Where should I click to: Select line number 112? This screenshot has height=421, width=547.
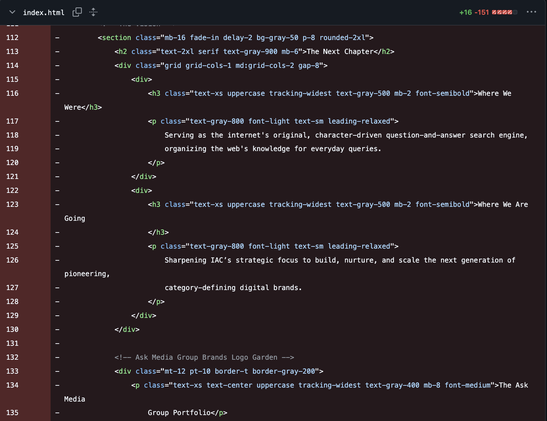(13, 38)
